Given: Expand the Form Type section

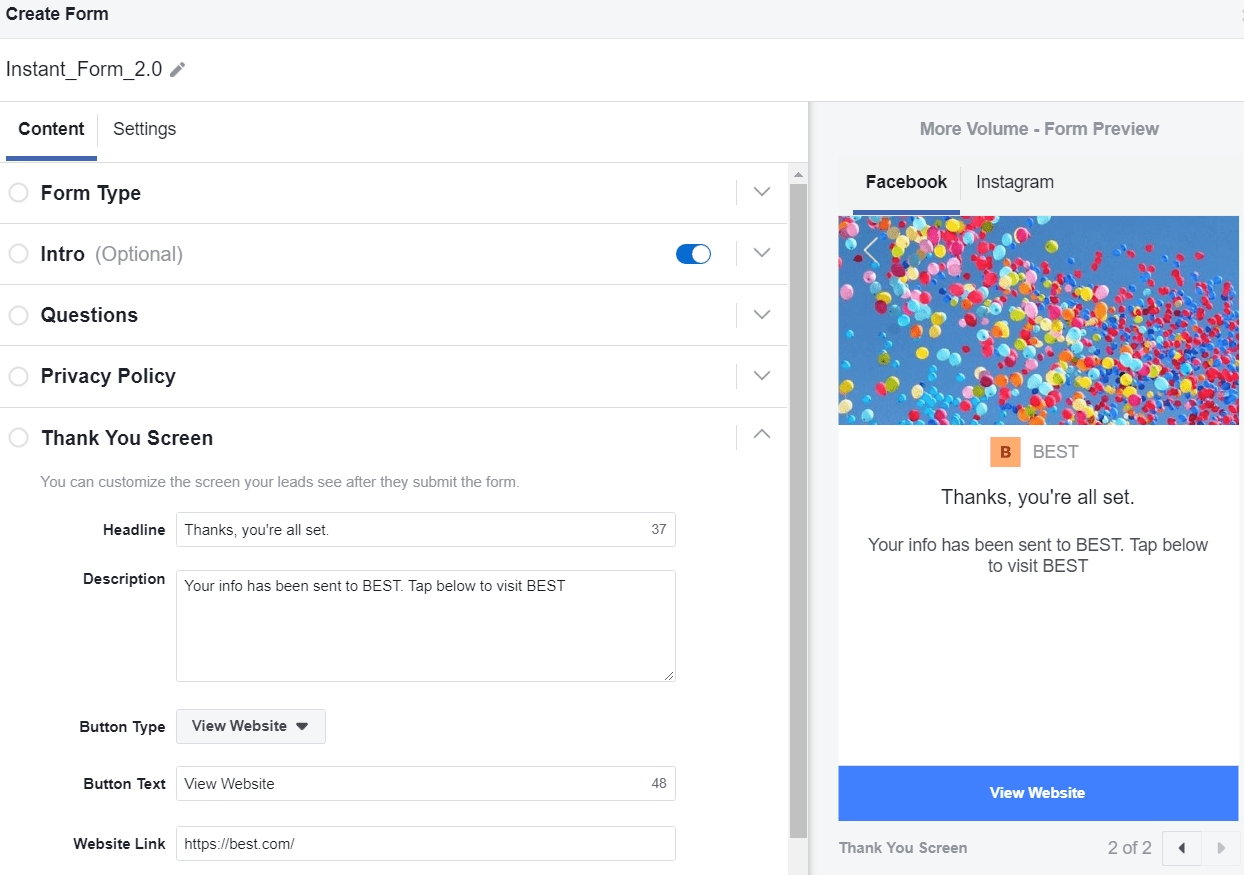Looking at the screenshot, I should [762, 192].
